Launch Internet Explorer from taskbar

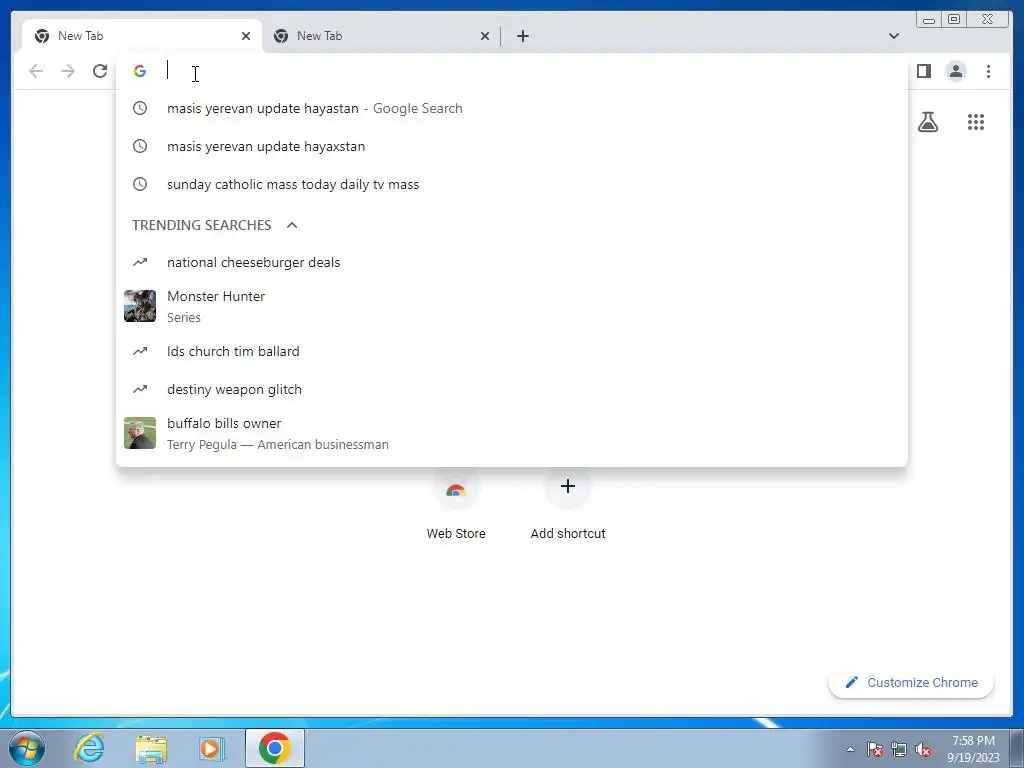click(x=89, y=748)
